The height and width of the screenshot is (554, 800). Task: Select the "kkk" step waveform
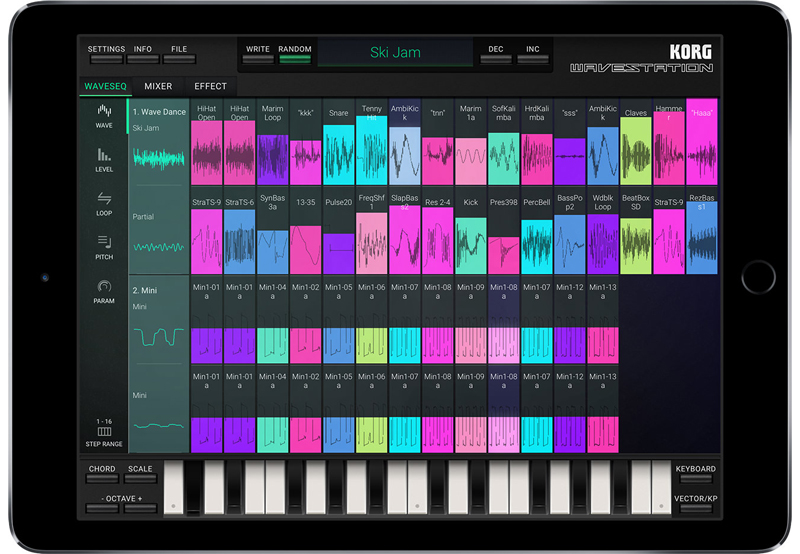306,142
